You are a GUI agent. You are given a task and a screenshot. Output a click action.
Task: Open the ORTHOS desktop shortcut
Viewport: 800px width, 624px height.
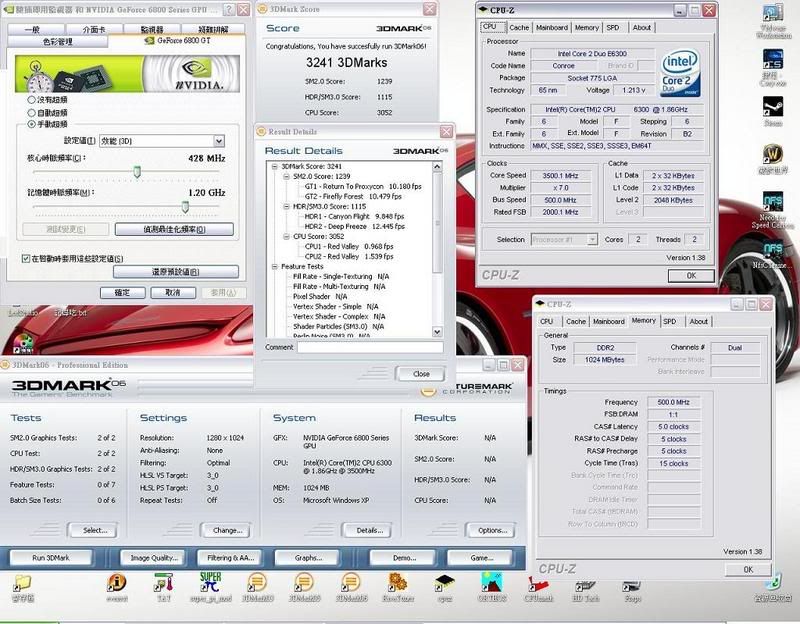coord(492,587)
